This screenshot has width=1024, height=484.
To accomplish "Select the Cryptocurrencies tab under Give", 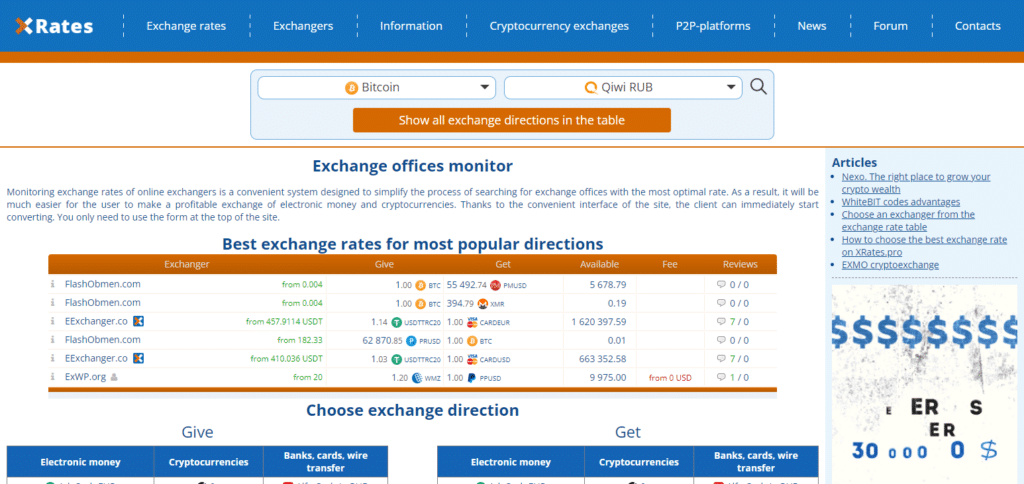I will (x=208, y=462).
